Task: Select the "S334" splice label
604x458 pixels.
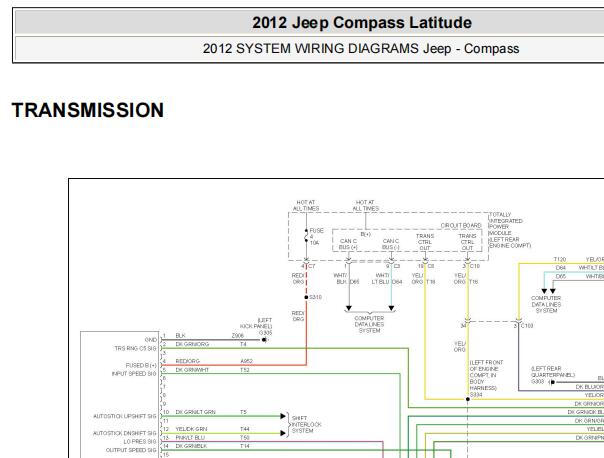Action: tap(476, 394)
